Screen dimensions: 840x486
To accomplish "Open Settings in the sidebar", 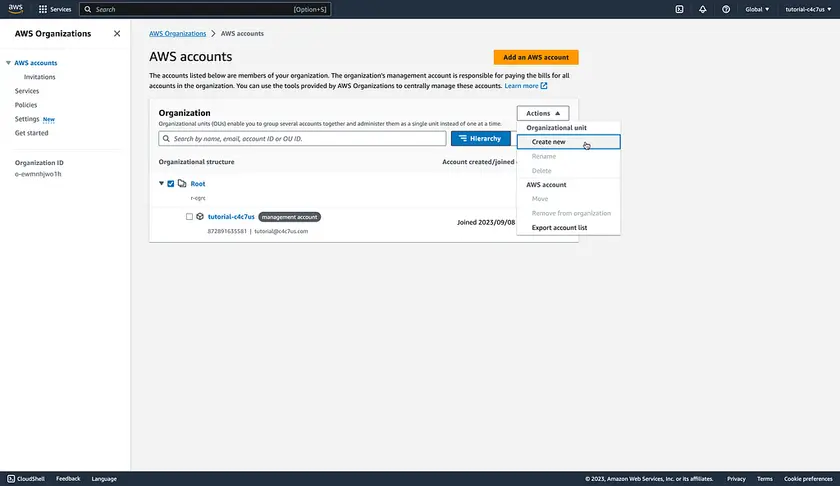I will (x=27, y=118).
